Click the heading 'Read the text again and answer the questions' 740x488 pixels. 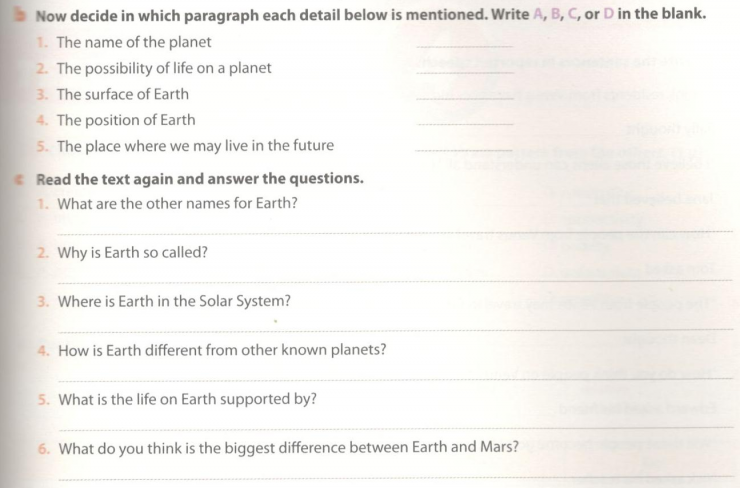(x=200, y=179)
